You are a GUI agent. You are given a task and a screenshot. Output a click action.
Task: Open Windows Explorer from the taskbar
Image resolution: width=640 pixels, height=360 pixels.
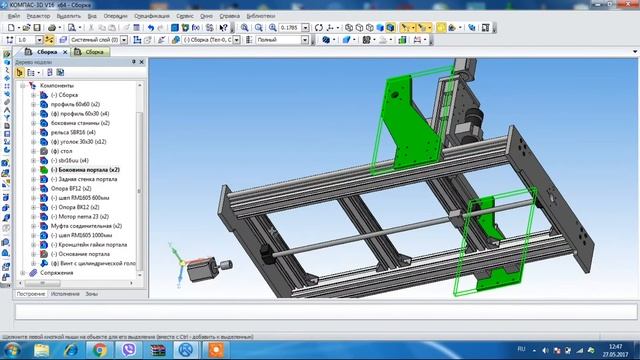coord(41,350)
